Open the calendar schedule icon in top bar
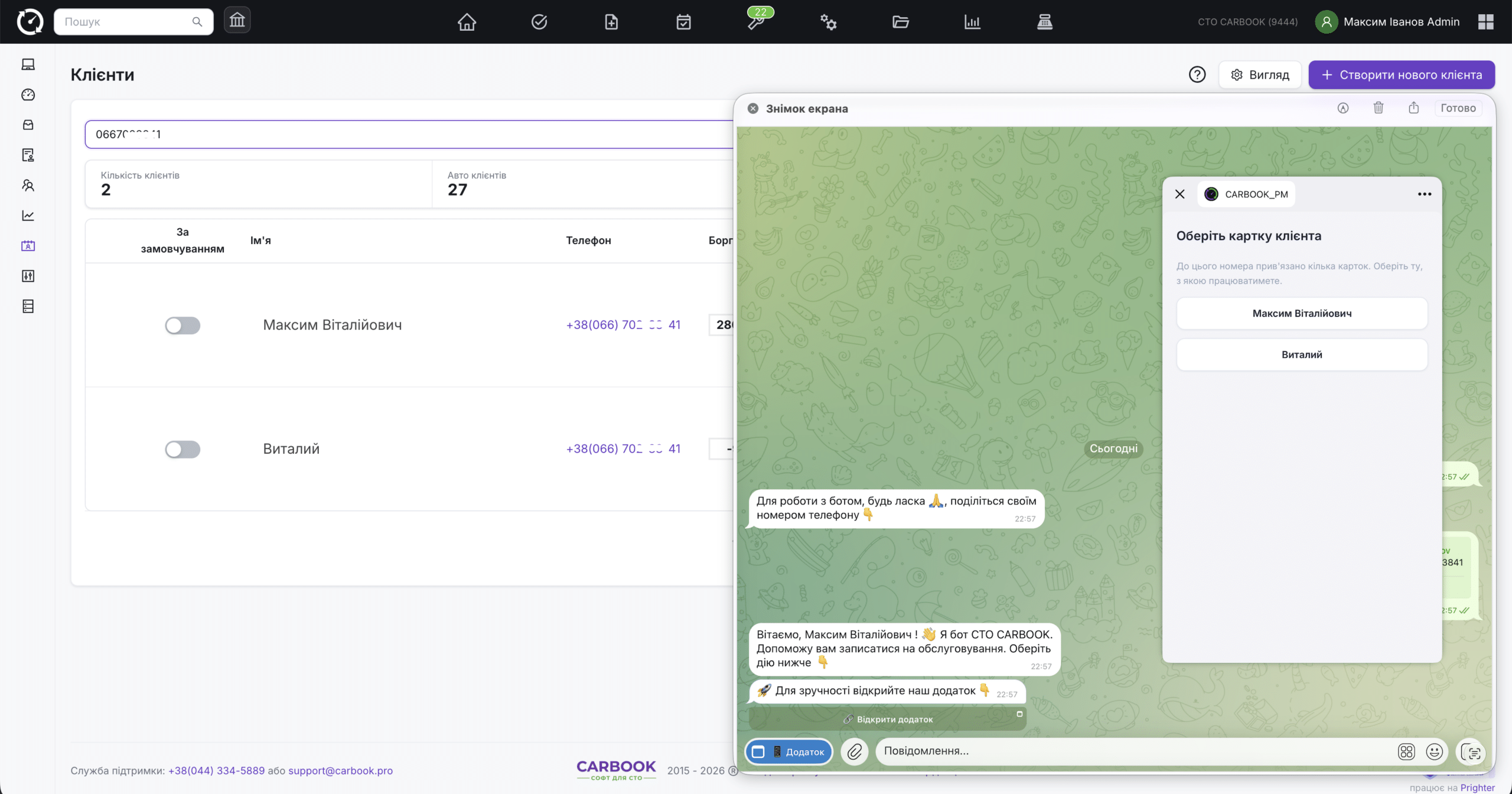The image size is (1512, 794). pos(683,22)
